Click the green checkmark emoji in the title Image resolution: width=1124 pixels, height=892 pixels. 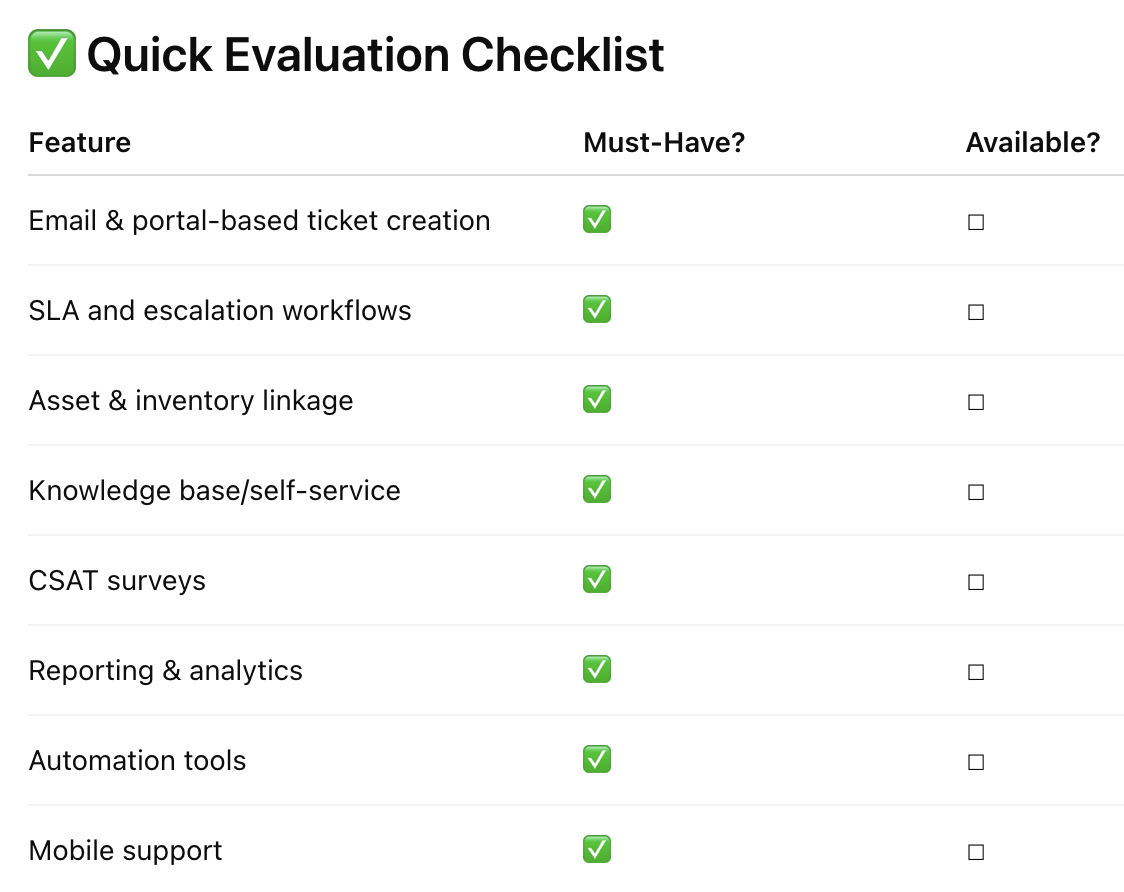coord(52,54)
